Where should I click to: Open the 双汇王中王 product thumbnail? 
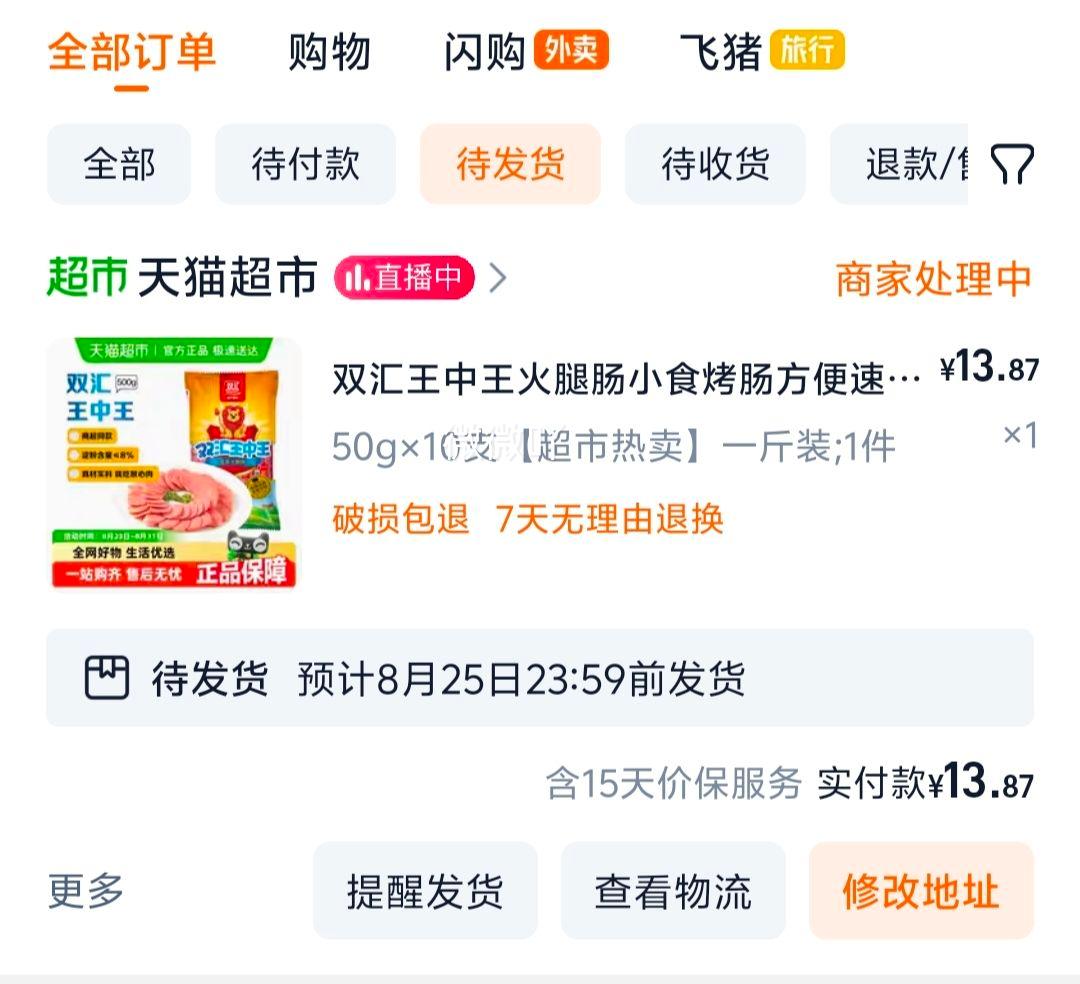[174, 463]
